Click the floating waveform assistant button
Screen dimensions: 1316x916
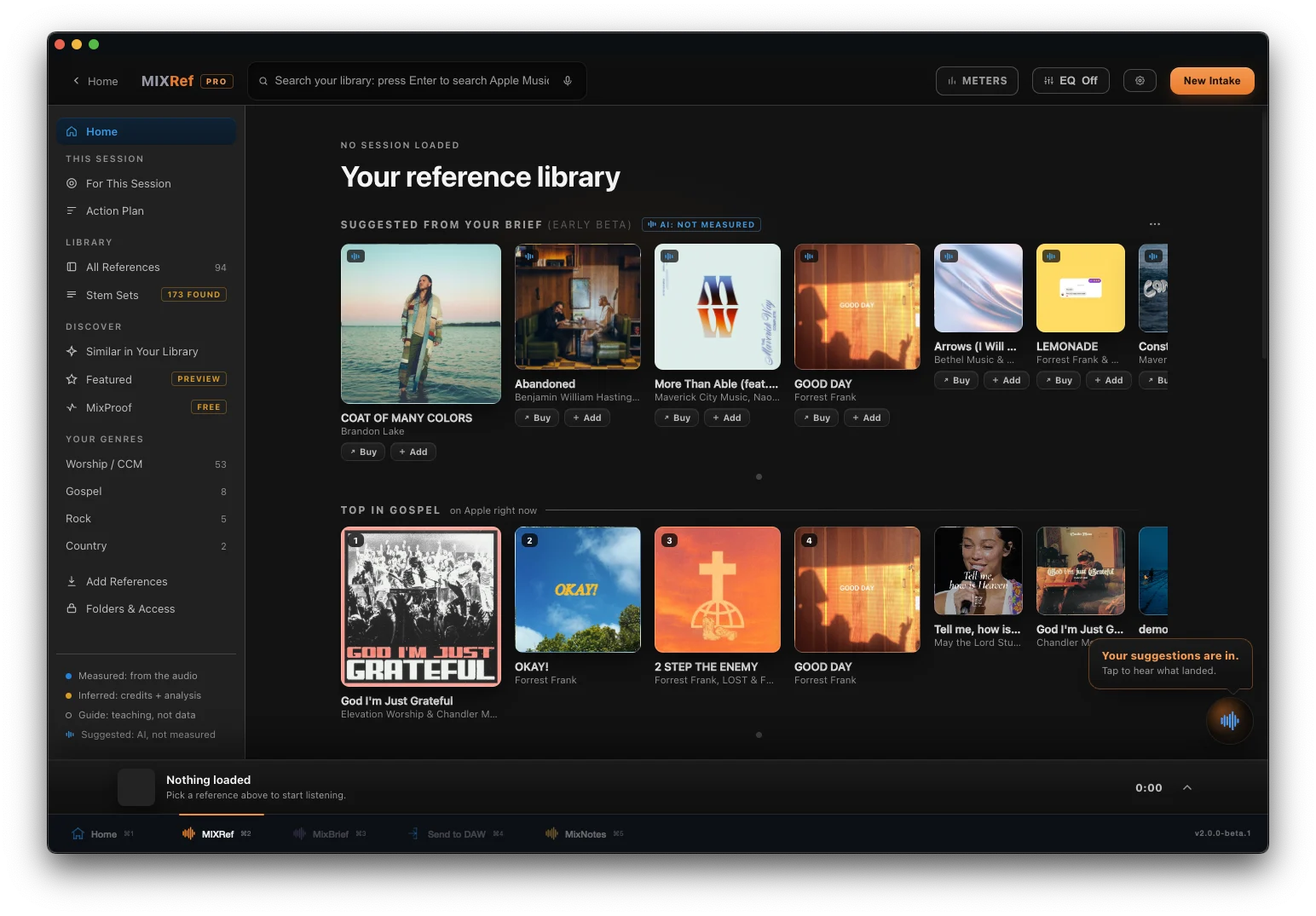click(x=1229, y=721)
